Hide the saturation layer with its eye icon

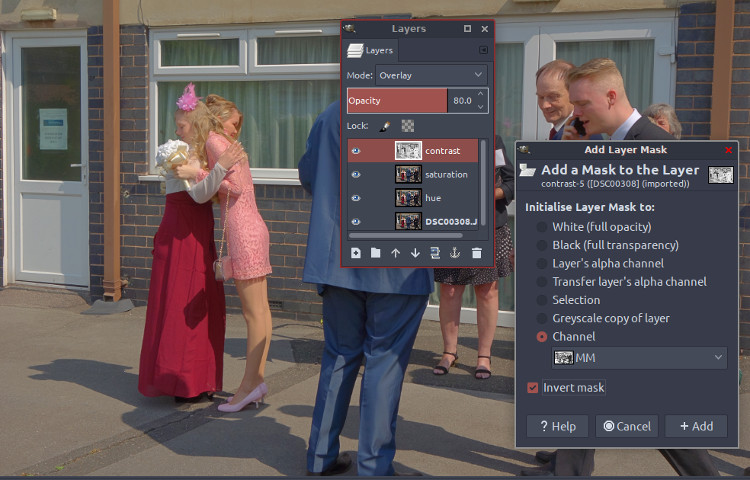point(355,174)
